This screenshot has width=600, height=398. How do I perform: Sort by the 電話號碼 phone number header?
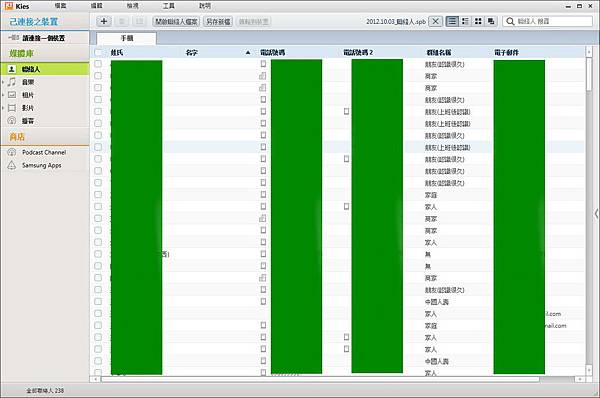click(272, 52)
